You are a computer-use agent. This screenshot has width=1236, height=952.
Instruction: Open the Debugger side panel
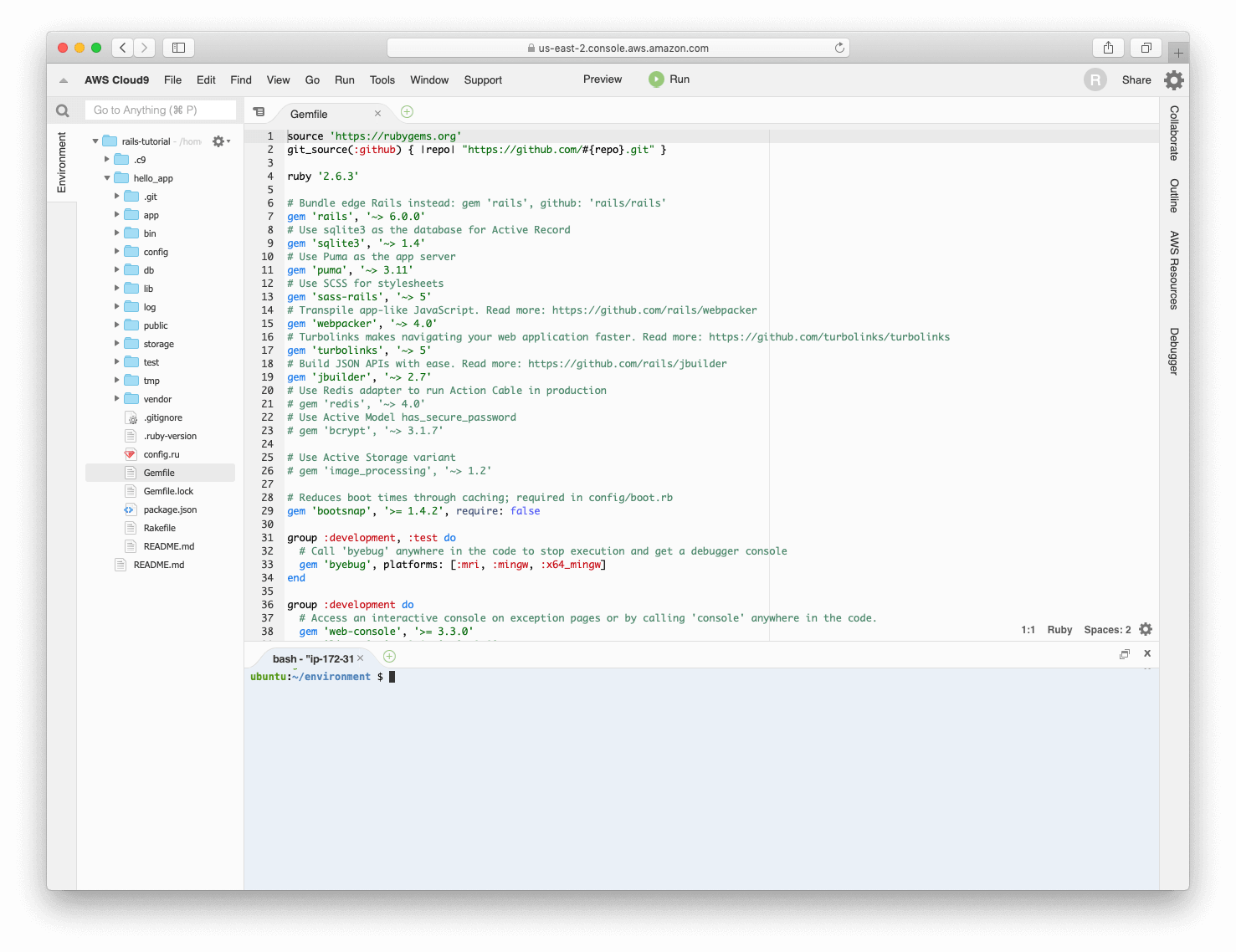point(1174,351)
